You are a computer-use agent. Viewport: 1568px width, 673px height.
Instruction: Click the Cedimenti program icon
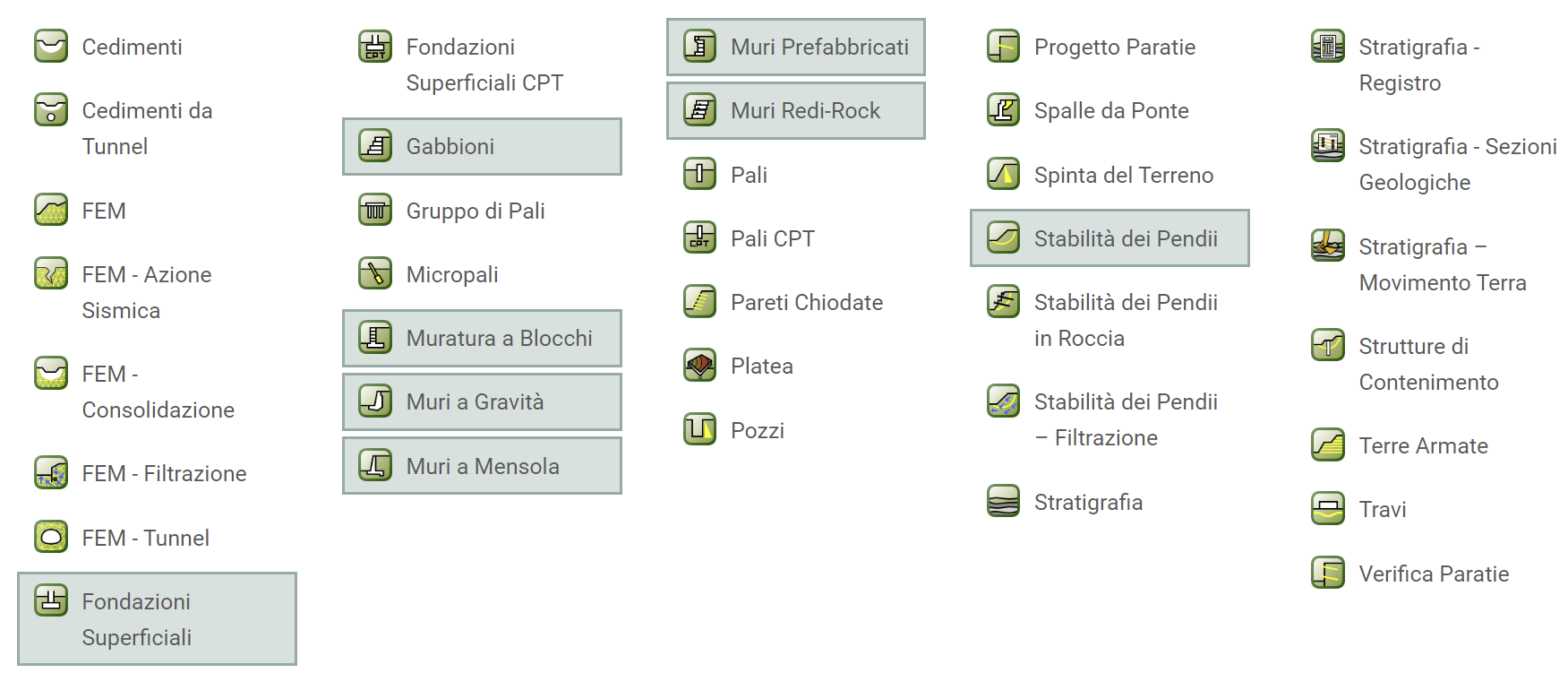[51, 46]
